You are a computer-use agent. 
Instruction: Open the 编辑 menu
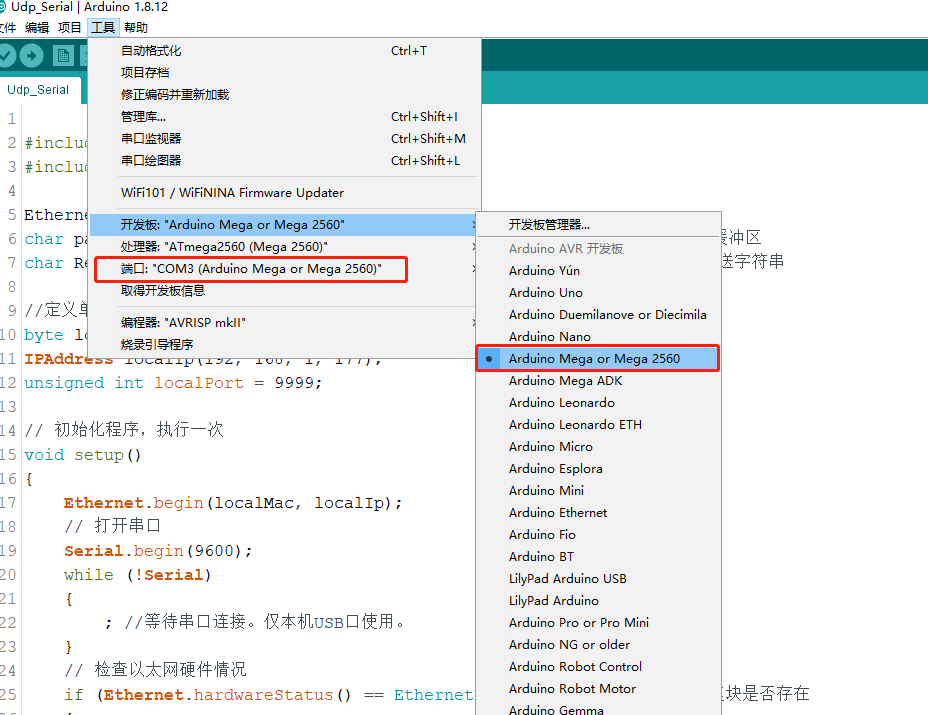pos(37,27)
